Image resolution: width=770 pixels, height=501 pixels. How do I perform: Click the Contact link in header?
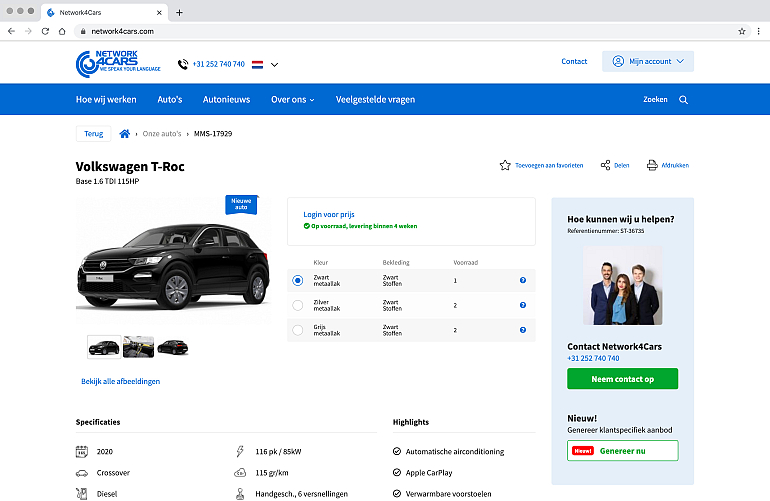tap(574, 61)
